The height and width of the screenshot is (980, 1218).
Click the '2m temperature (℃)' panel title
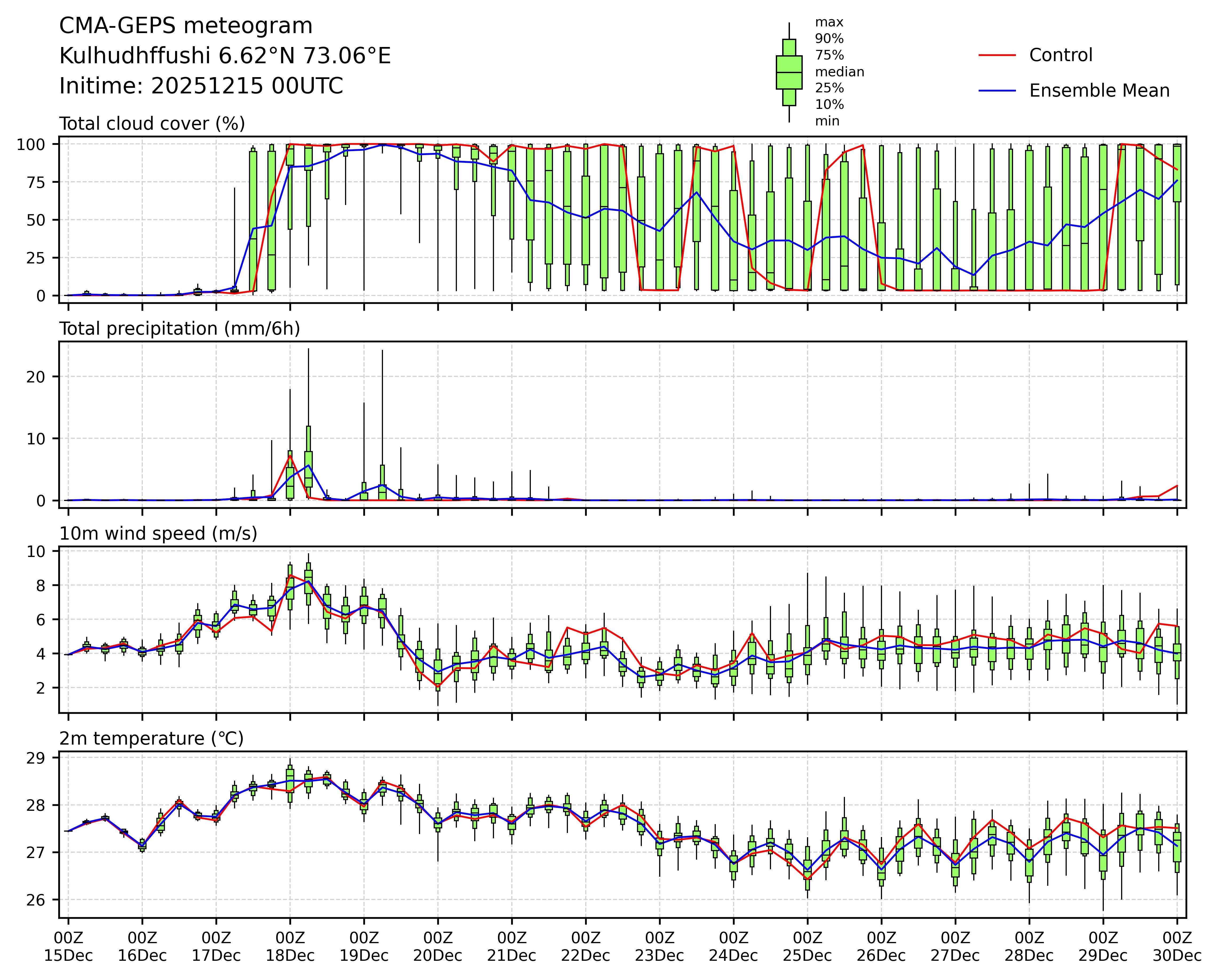151,739
